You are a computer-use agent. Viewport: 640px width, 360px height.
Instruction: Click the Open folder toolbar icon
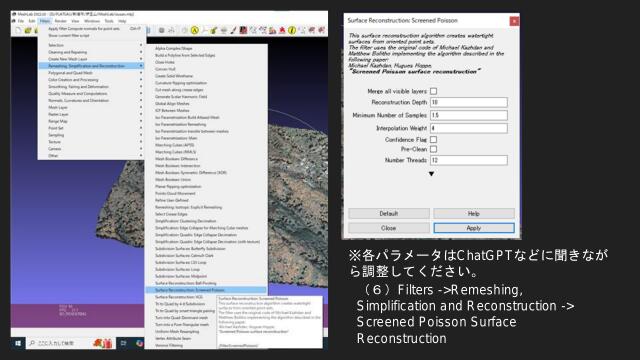pos(28,30)
